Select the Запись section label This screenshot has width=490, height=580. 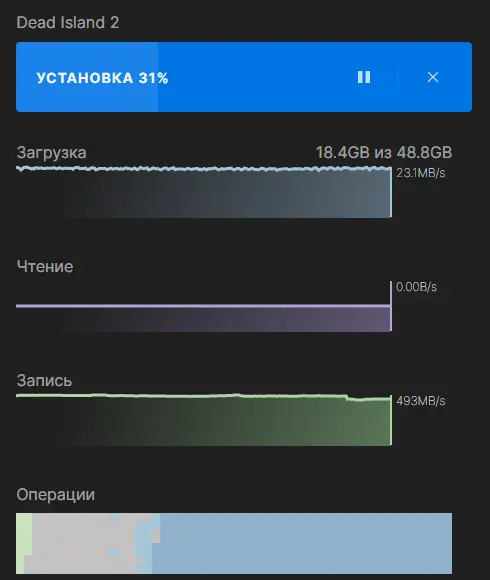pos(44,381)
